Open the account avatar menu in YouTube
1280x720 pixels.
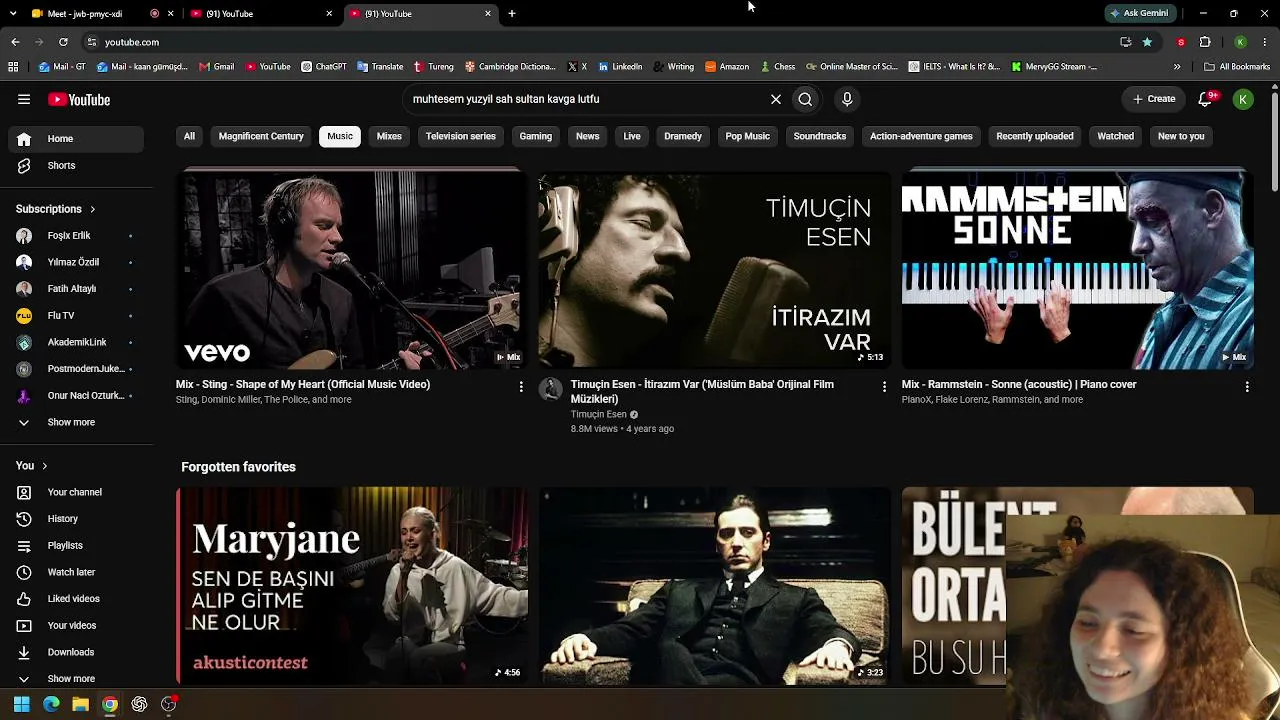pos(1243,99)
